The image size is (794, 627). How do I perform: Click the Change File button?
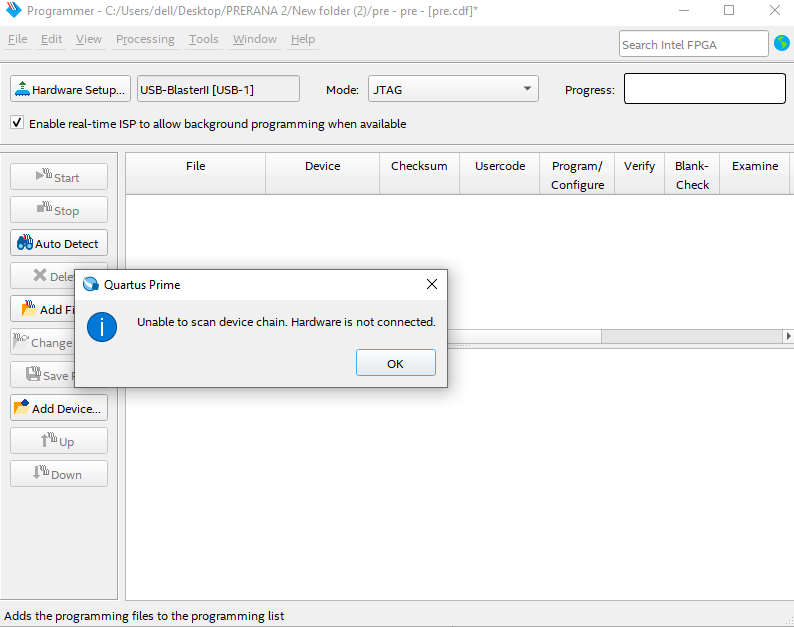[x=43, y=342]
